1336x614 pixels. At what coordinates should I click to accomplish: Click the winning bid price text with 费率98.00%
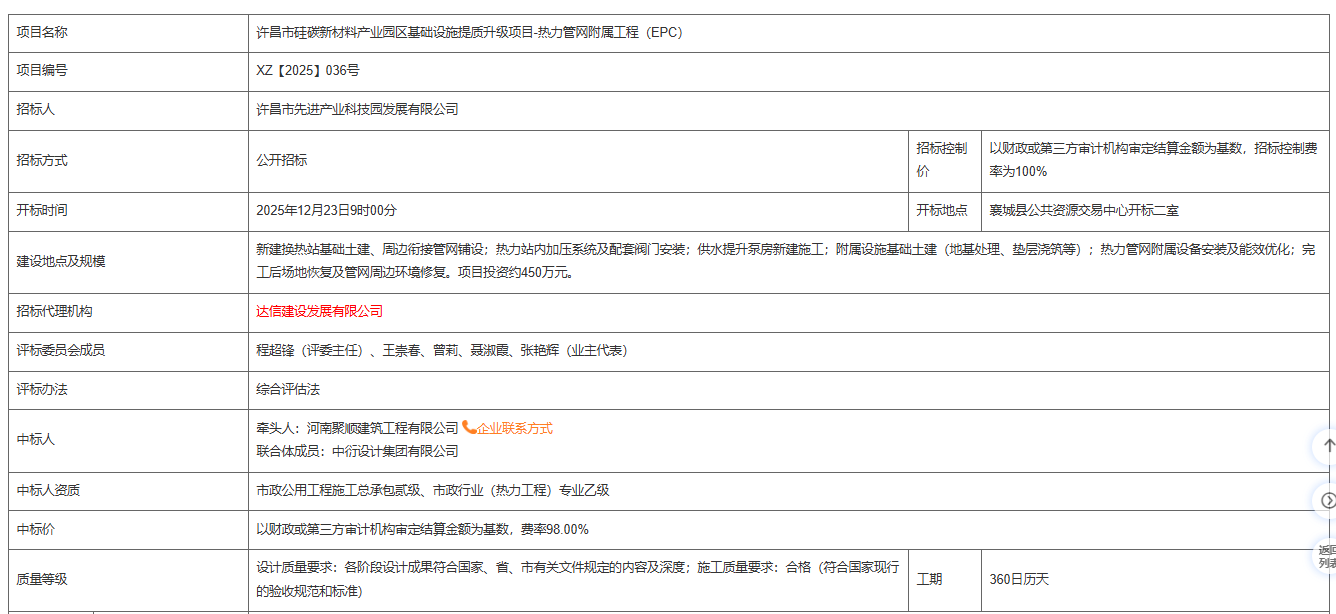pyautogui.click(x=422, y=529)
